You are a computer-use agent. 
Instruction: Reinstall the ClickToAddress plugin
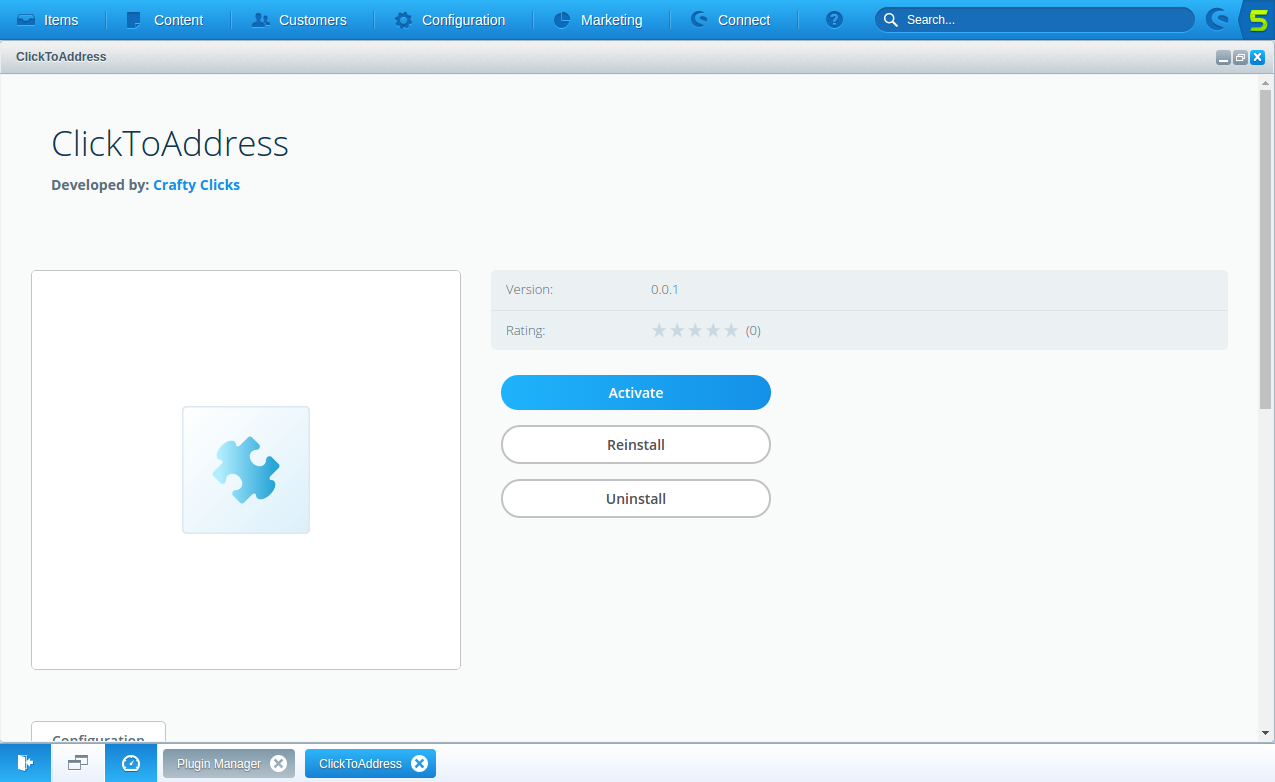point(636,445)
